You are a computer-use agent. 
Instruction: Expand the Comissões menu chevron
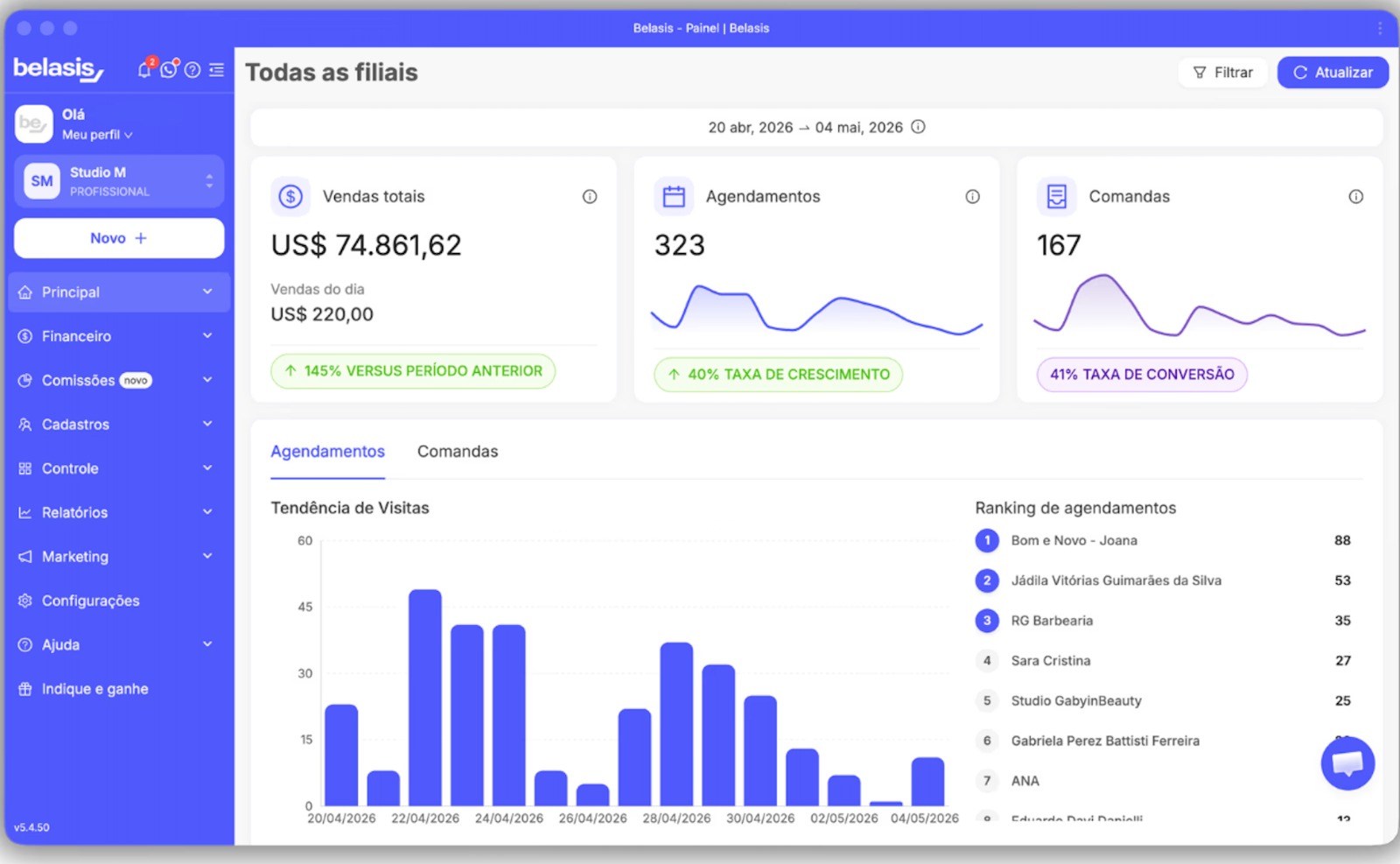207,380
